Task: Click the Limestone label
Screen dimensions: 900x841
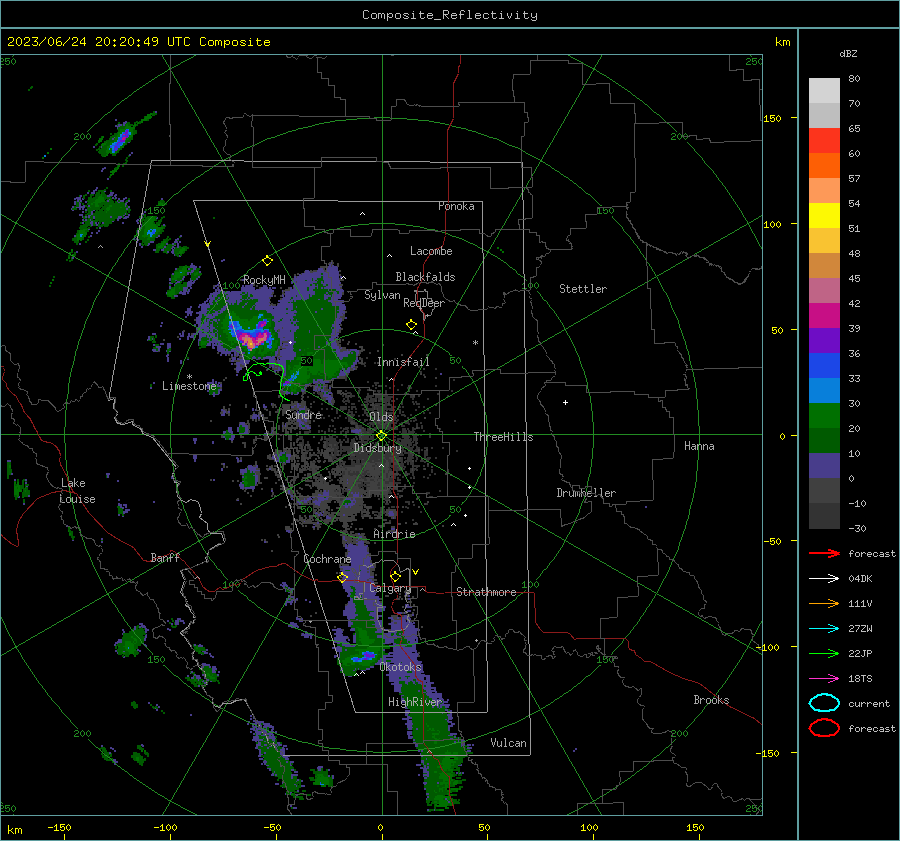Action: [189, 386]
